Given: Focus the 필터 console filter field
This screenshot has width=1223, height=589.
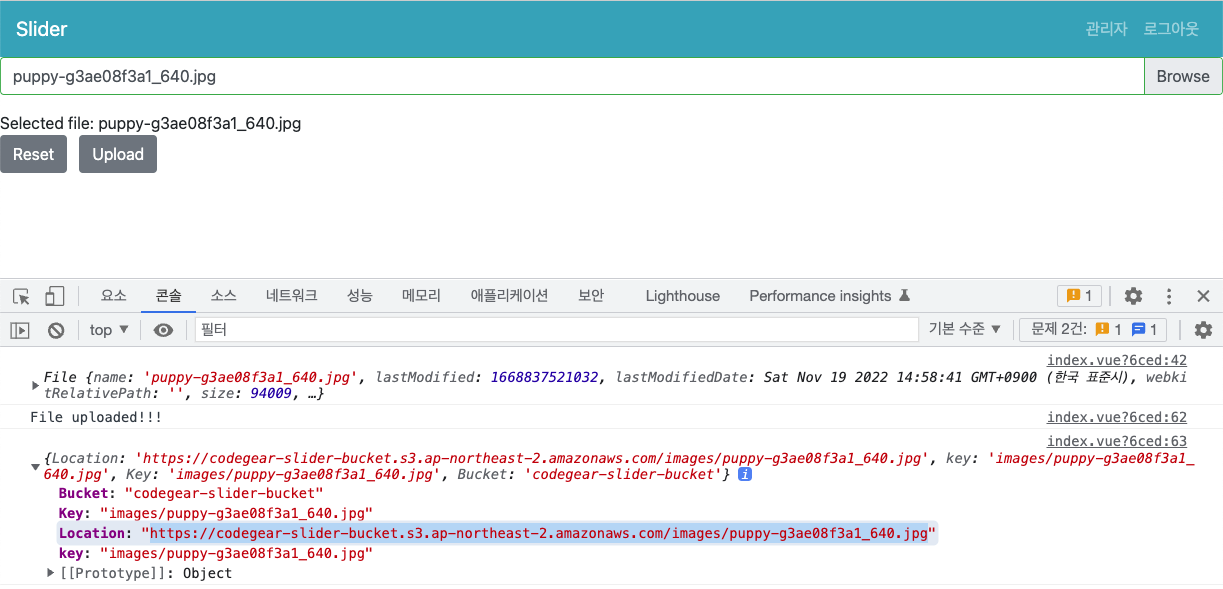Looking at the screenshot, I should tap(556, 329).
